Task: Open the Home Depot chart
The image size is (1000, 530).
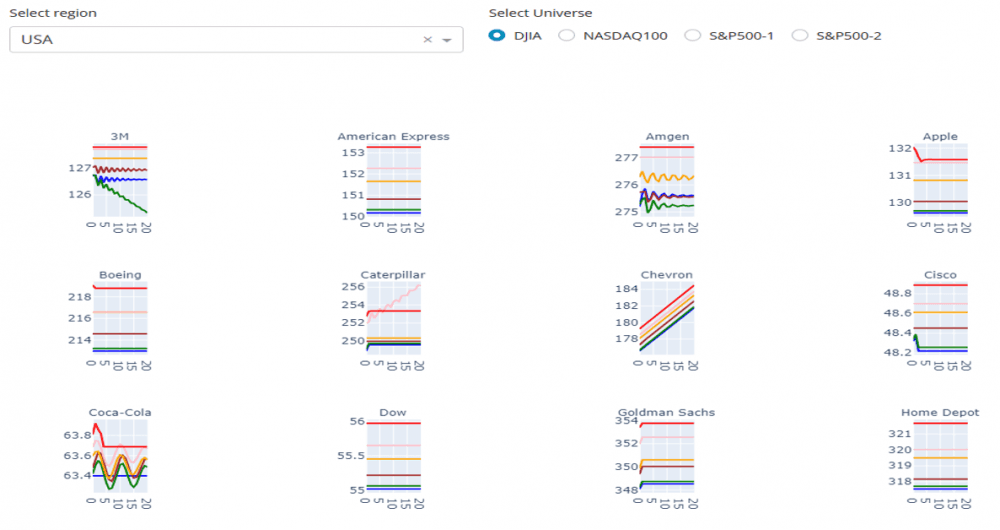Action: (941, 456)
